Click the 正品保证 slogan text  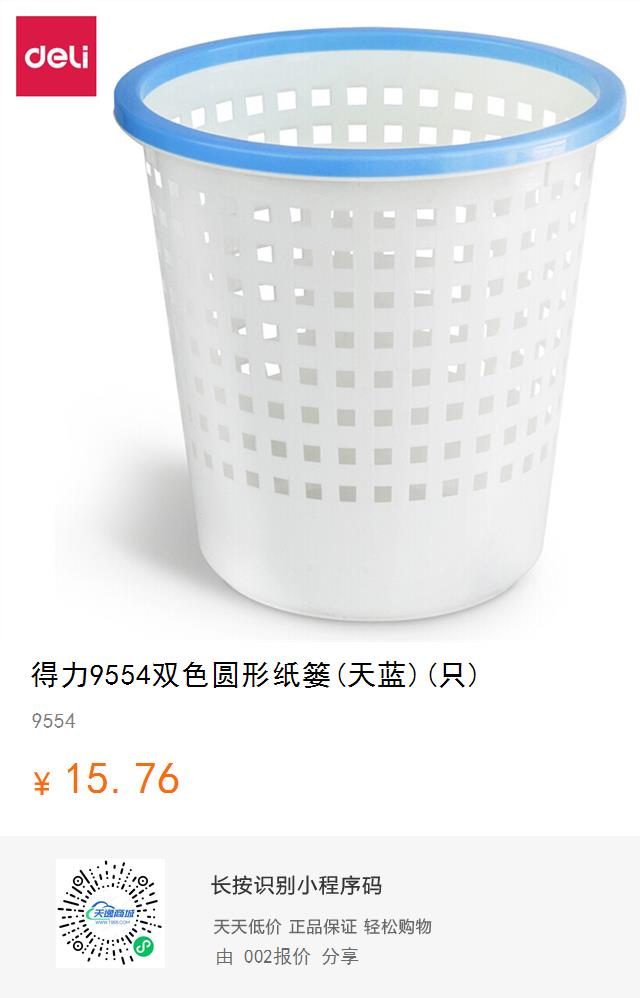[x=323, y=926]
